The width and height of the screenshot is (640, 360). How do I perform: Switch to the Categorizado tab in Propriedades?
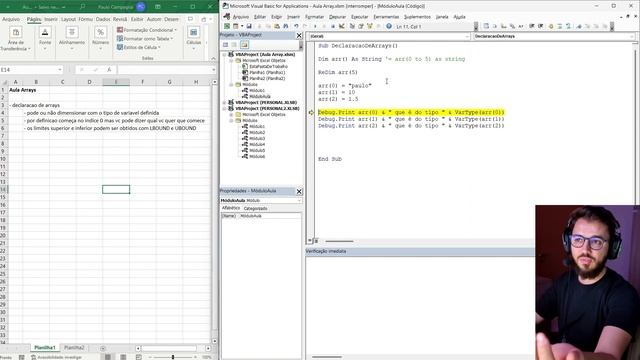pos(256,208)
